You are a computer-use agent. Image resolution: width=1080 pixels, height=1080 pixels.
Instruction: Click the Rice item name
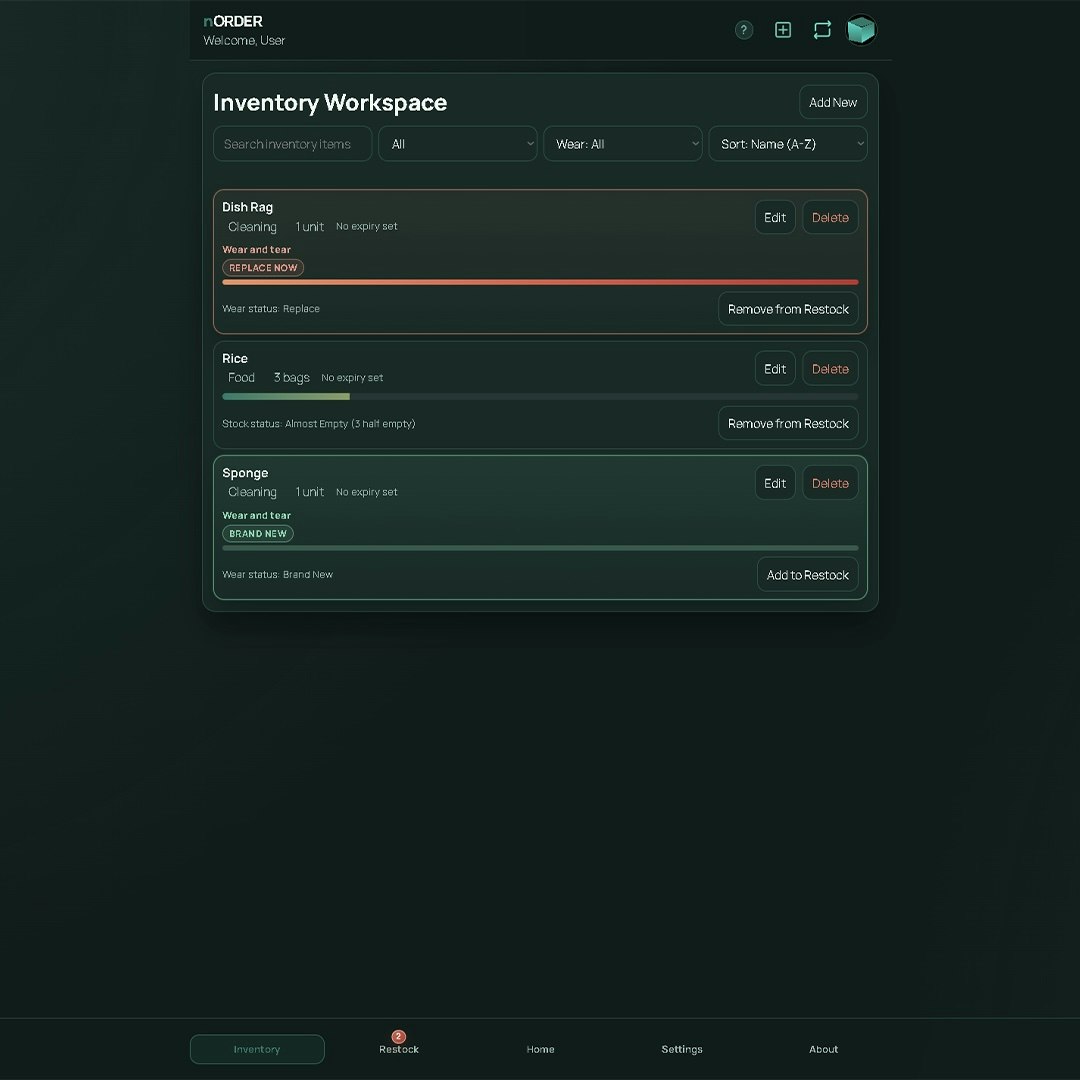coord(235,359)
